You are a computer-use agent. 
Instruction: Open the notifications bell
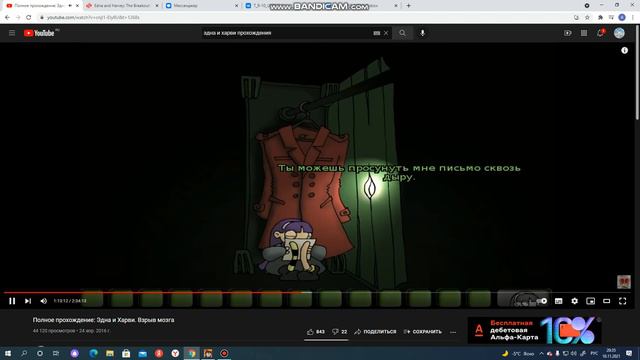click(600, 33)
